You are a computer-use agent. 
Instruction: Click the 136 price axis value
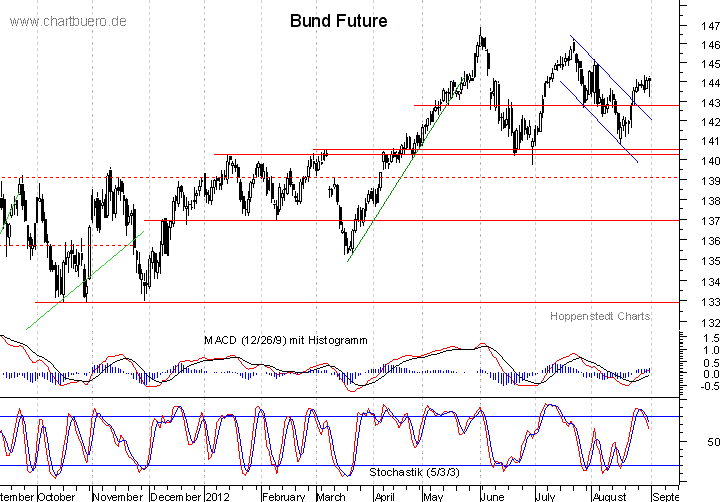(x=710, y=241)
